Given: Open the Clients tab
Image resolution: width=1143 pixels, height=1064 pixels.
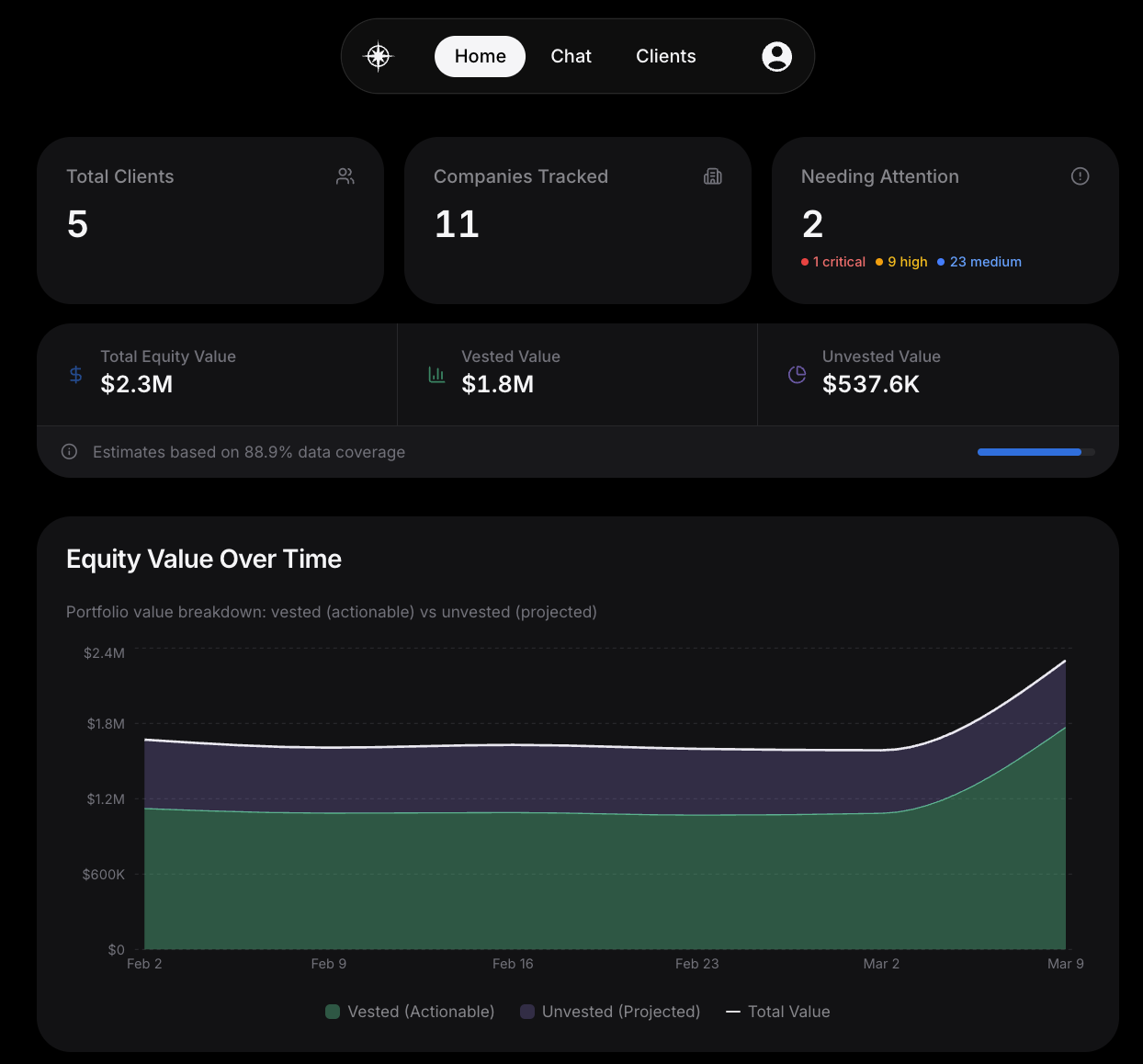Looking at the screenshot, I should click(x=665, y=56).
